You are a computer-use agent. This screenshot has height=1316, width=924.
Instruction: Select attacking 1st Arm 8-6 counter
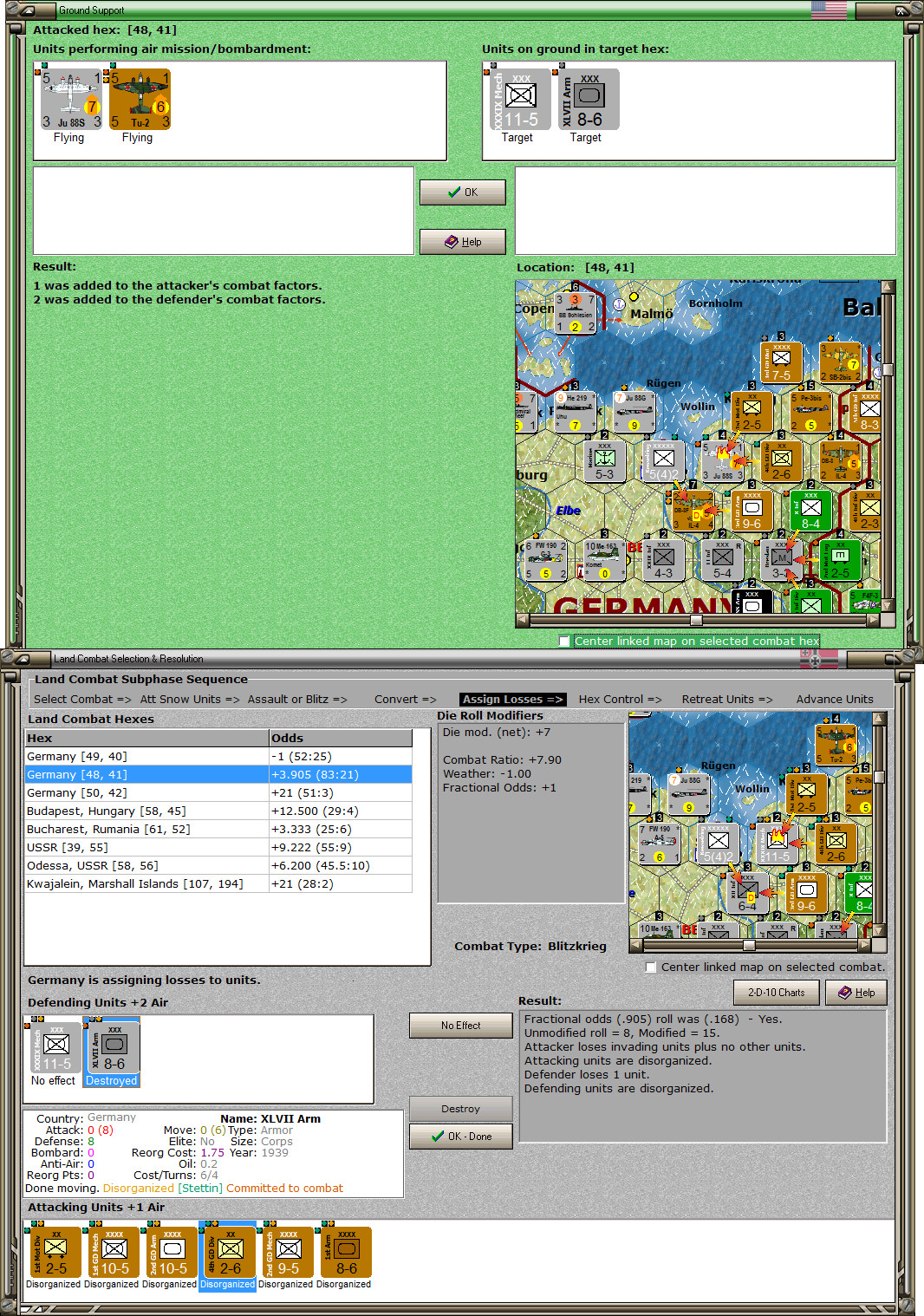(345, 1251)
